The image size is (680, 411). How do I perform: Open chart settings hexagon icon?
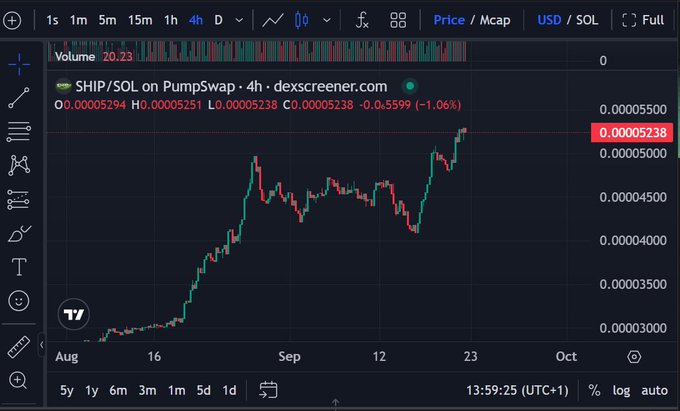pyautogui.click(x=634, y=357)
